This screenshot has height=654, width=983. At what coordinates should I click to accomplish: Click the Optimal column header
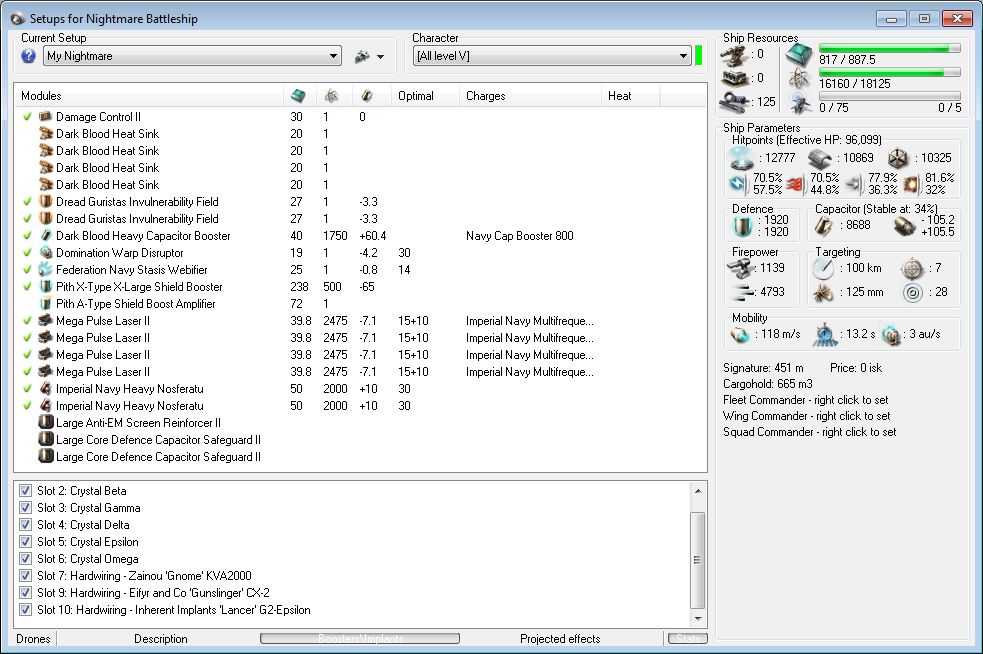click(x=415, y=96)
